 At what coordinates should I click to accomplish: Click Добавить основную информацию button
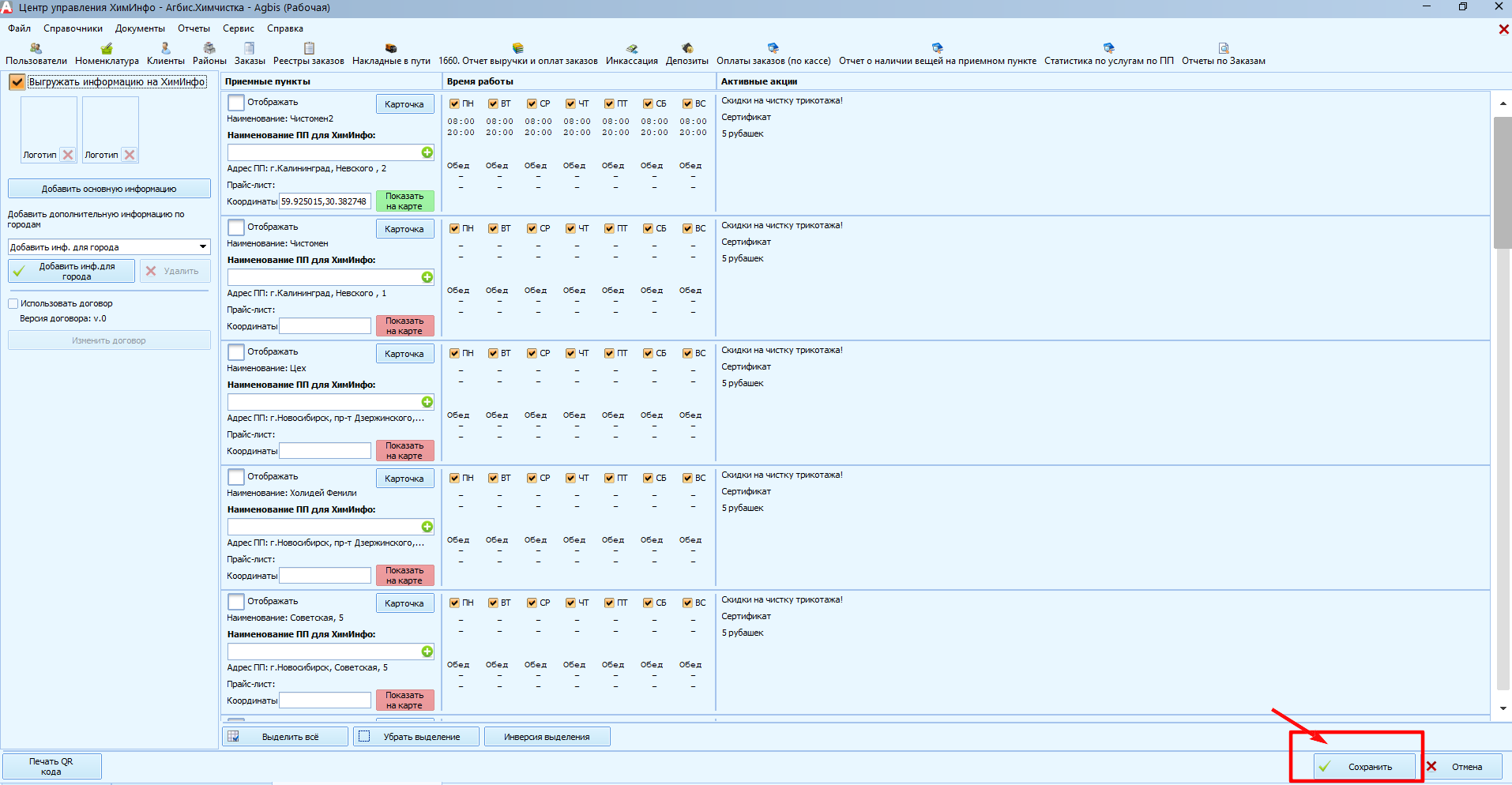(109, 189)
